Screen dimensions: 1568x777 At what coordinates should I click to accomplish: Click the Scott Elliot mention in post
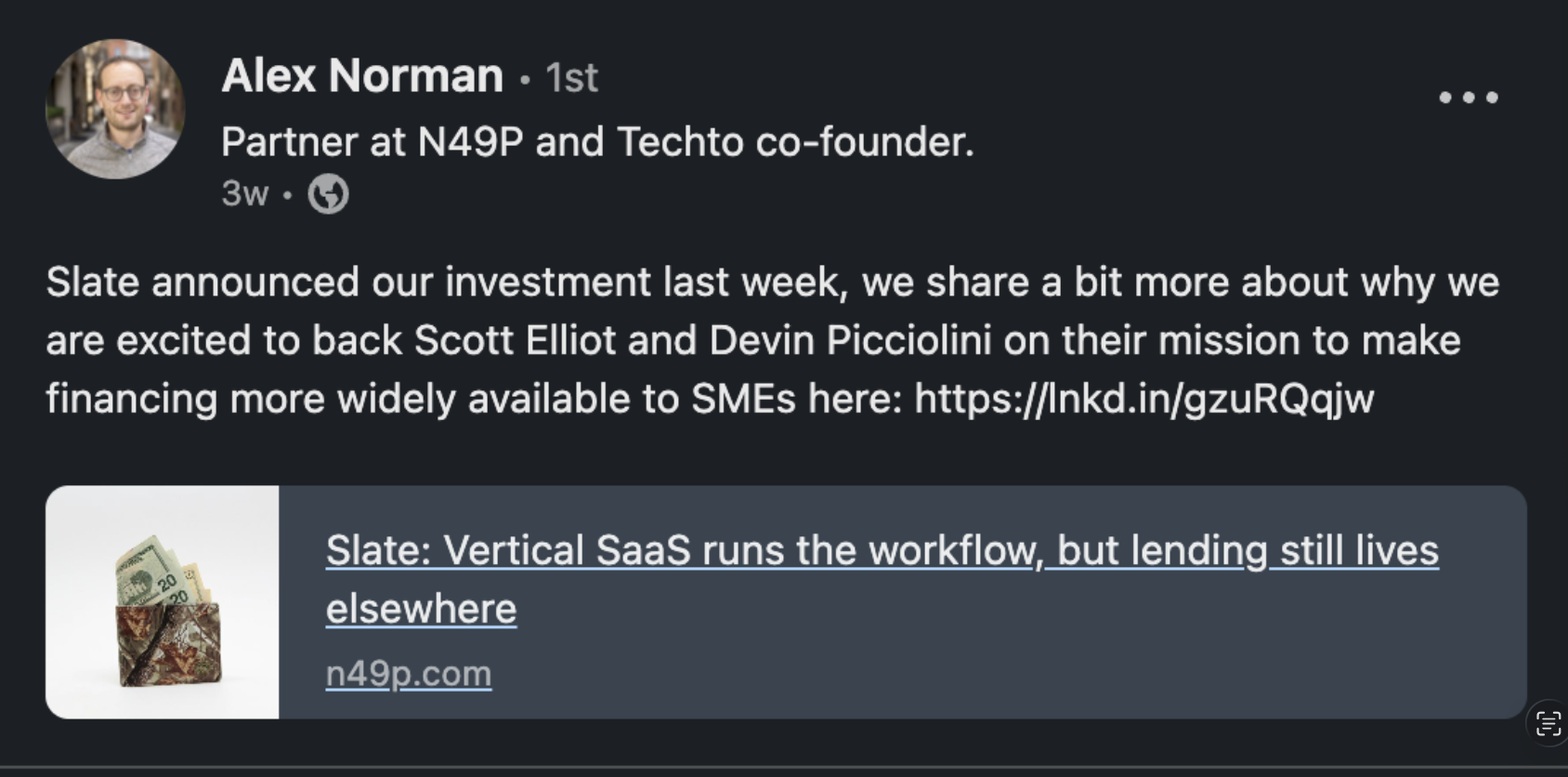515,340
